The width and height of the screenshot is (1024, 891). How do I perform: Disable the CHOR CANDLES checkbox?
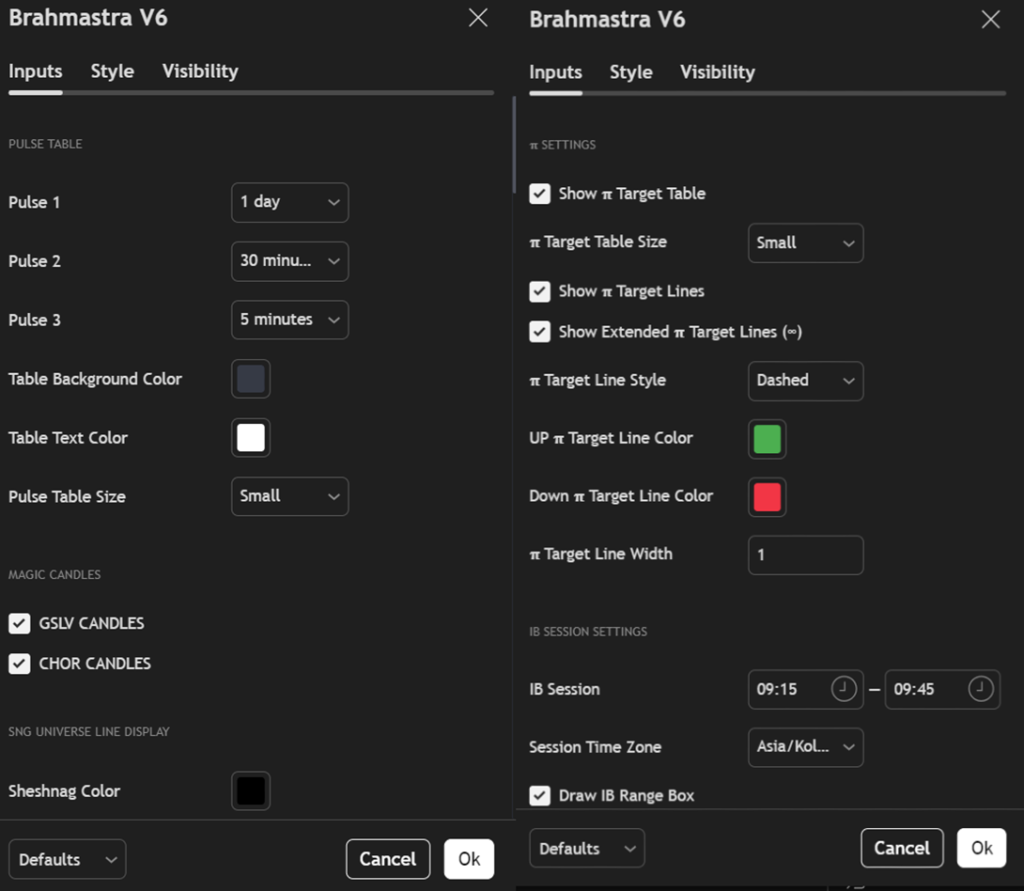[x=19, y=663]
